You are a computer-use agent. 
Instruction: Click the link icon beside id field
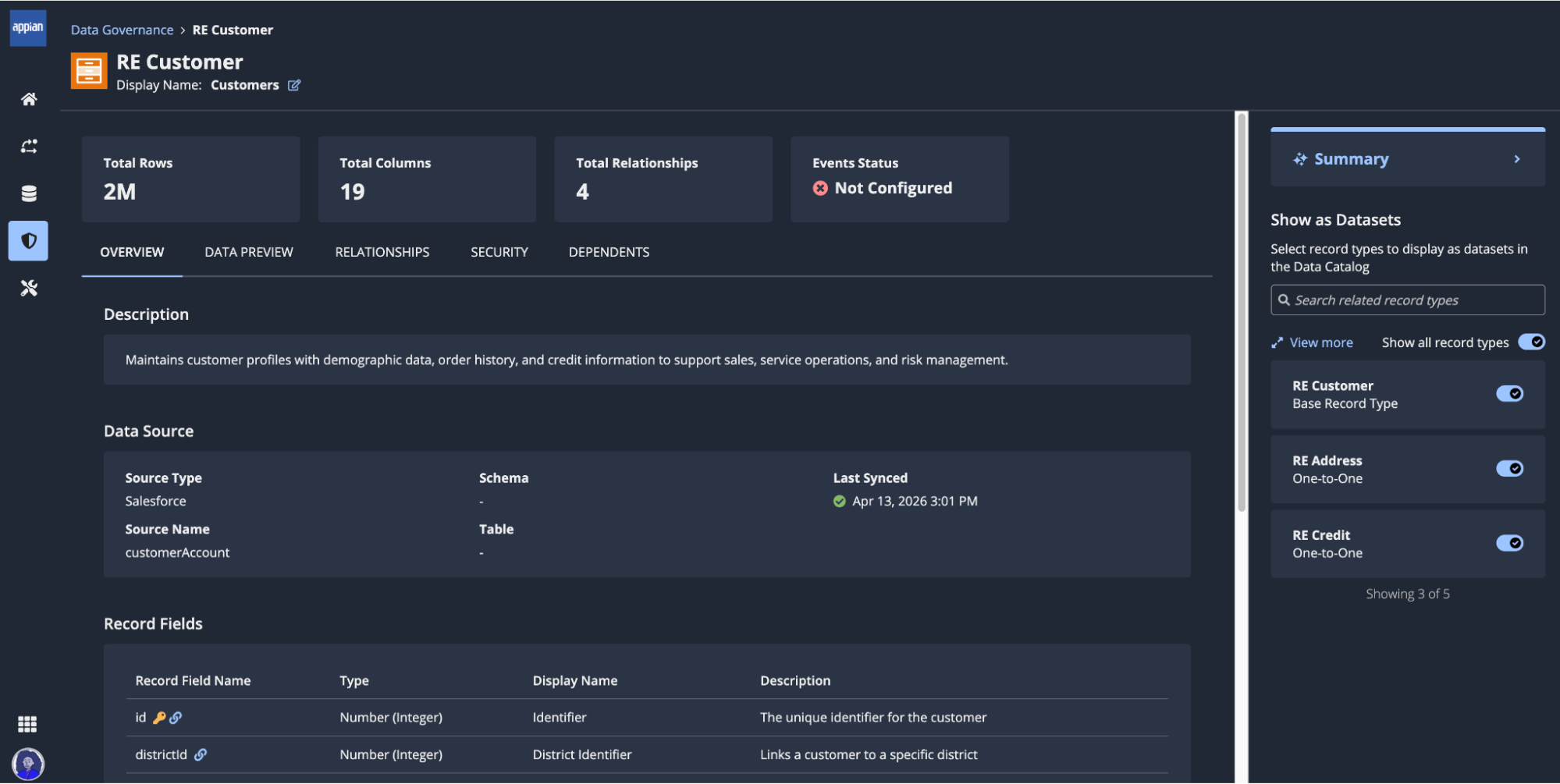[176, 718]
